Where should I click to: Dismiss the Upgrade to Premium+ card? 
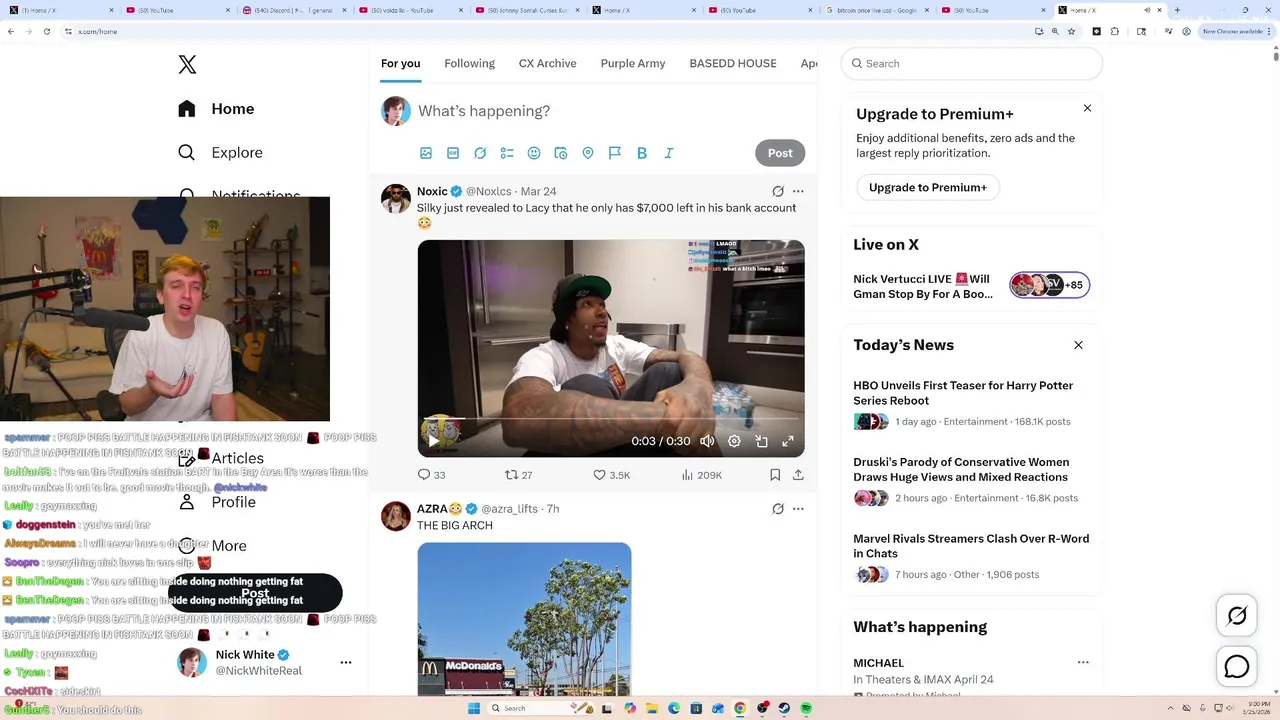coord(1087,108)
